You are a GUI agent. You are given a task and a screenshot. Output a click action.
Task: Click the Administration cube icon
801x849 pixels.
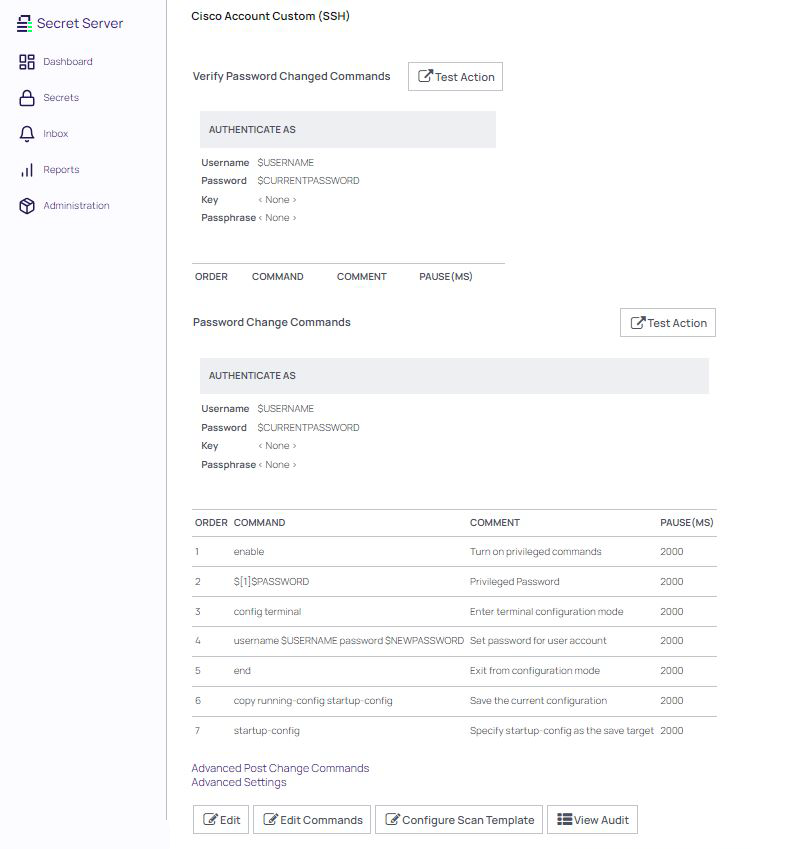pyautogui.click(x=27, y=206)
